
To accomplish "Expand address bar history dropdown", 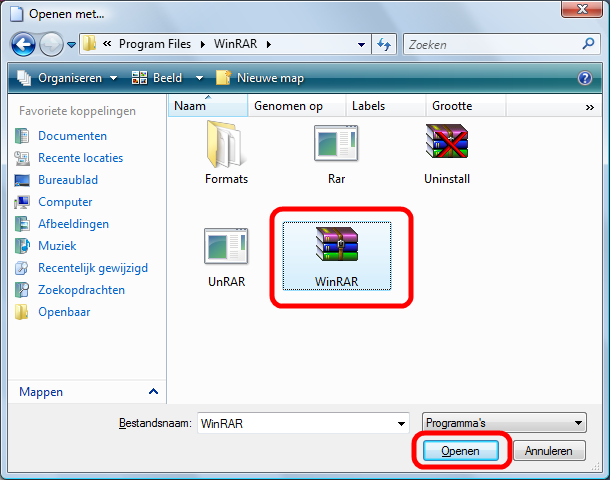I will (x=361, y=45).
